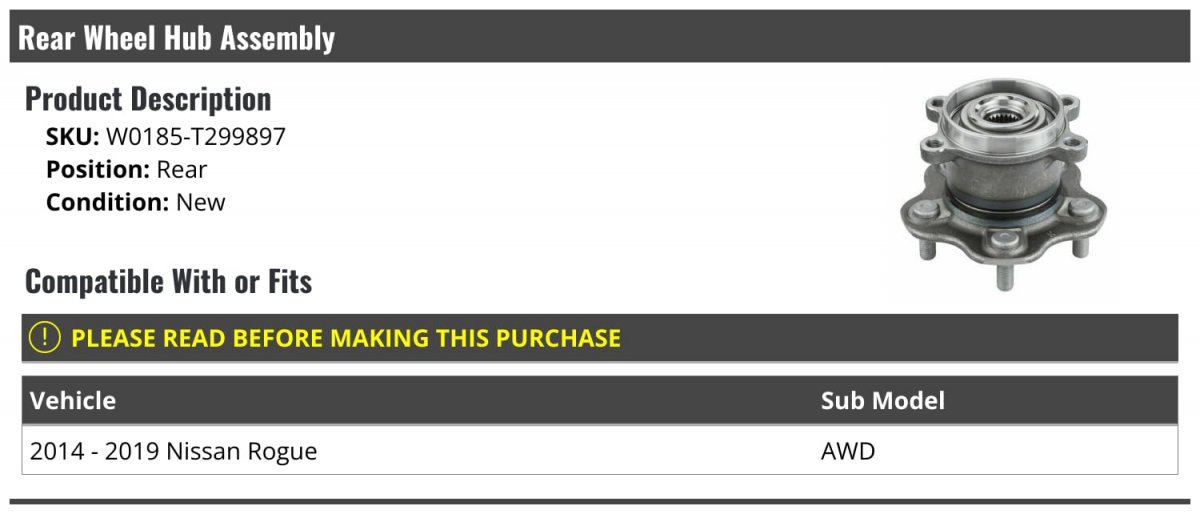Screen dimensions: 1200x514
Task: Click the Position label
Action: click(98, 169)
